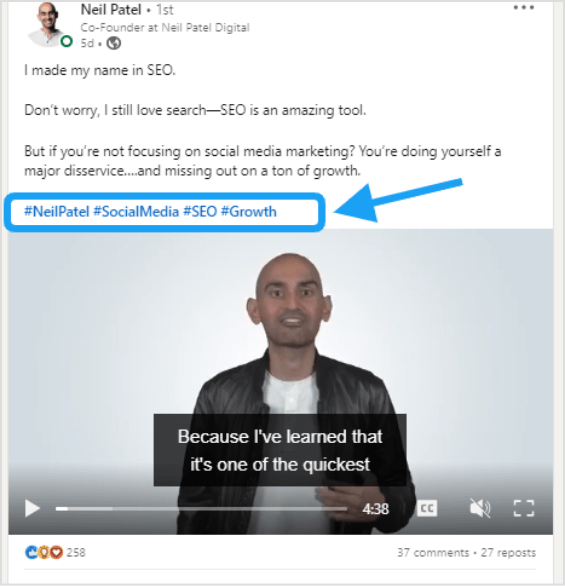Click the like reaction icon
Viewport: 565px width, 586px height.
(x=31, y=552)
